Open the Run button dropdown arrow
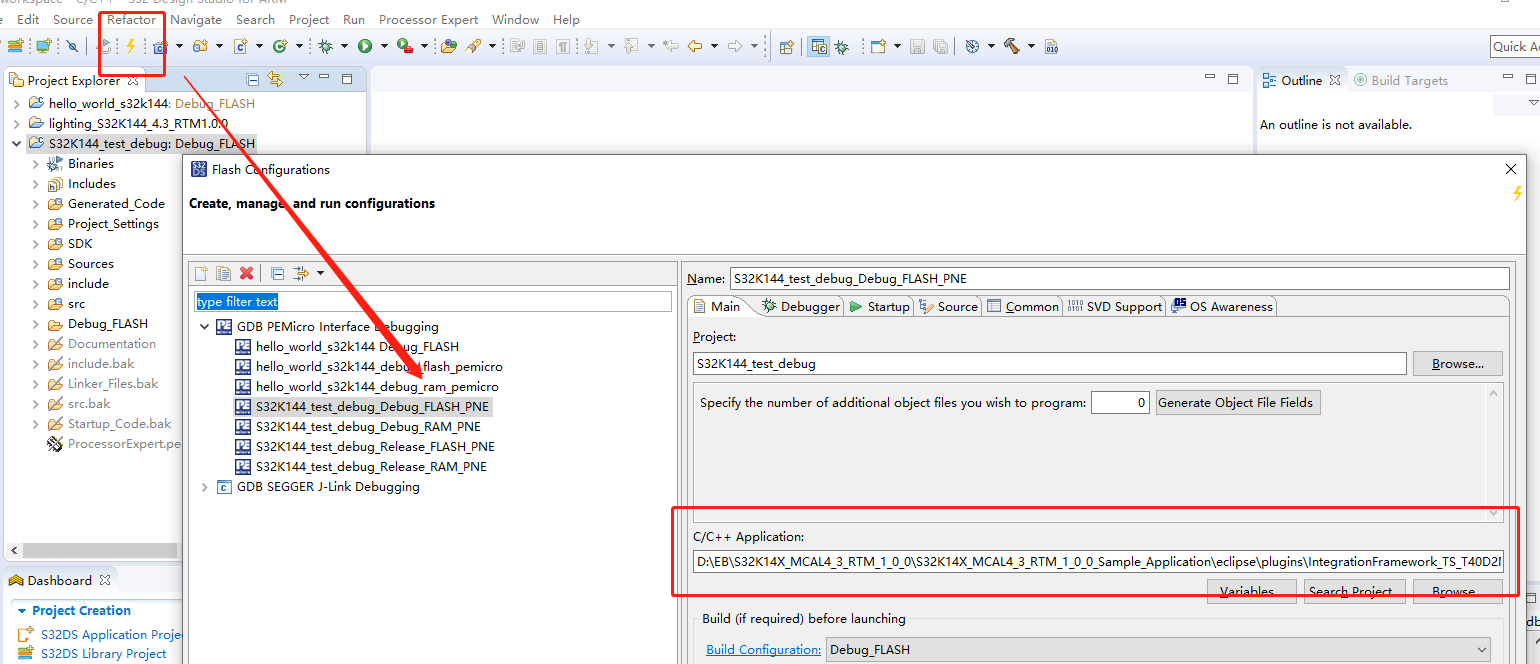This screenshot has width=1540, height=664. tap(384, 46)
